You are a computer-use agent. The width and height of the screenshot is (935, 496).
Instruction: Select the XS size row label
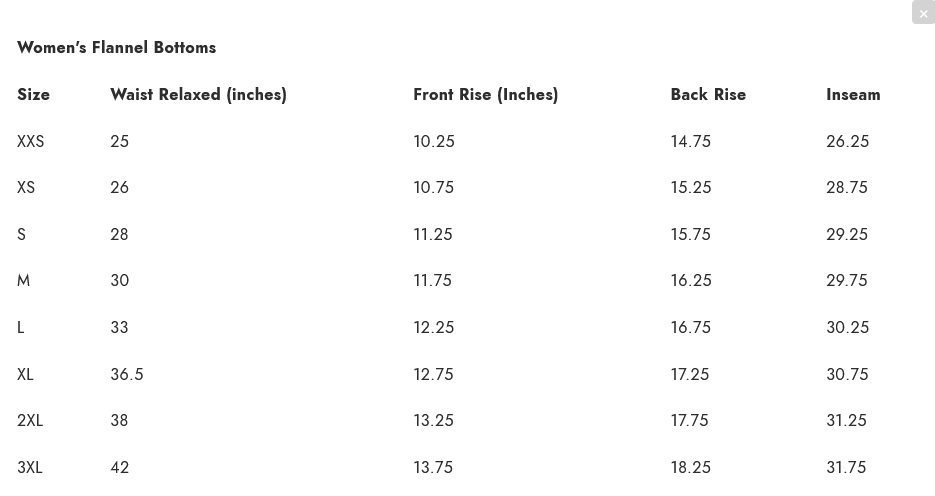(x=26, y=187)
